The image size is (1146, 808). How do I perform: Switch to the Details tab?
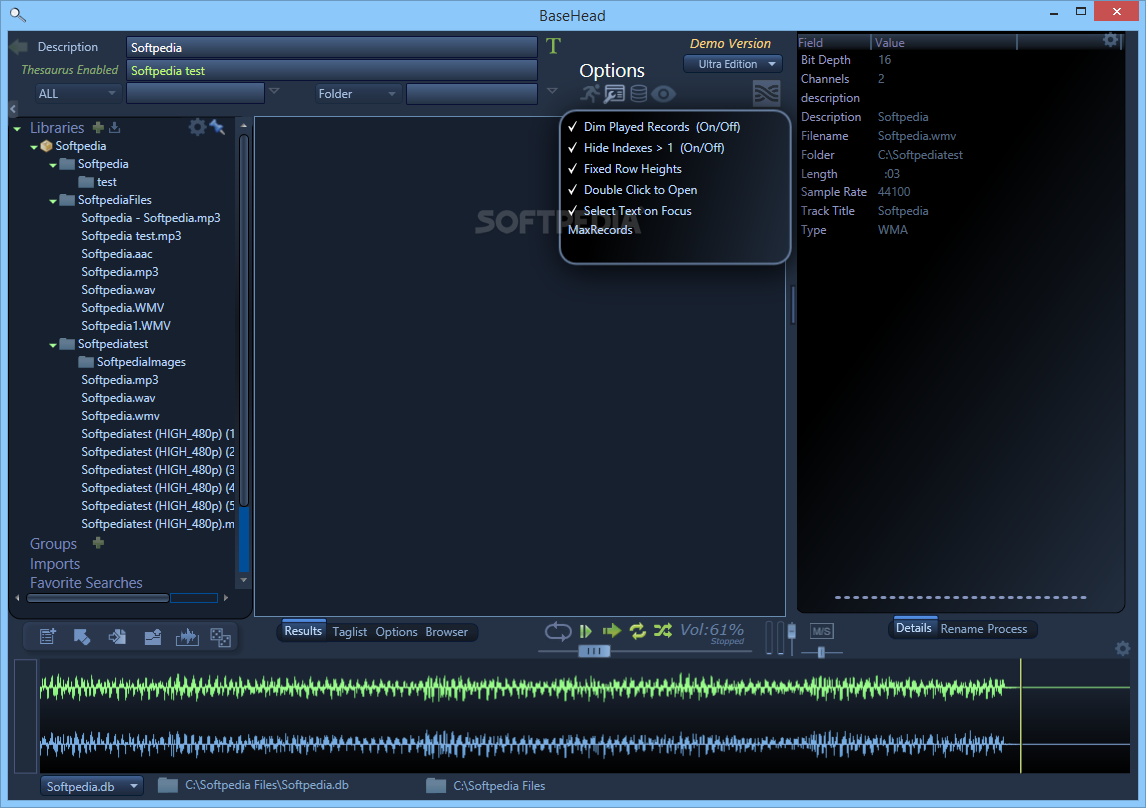914,628
